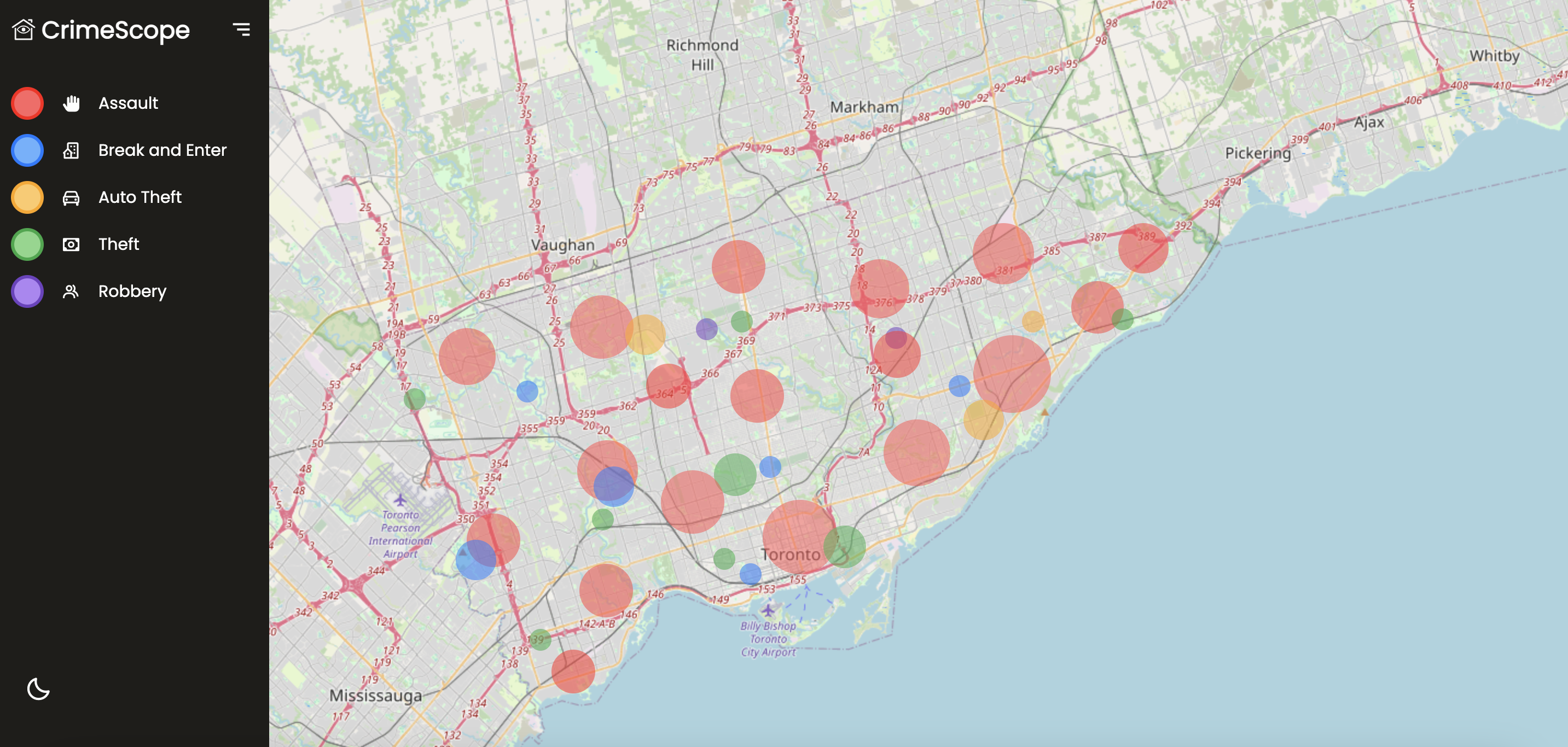This screenshot has height=747, width=1568.
Task: Toggle dark mode with the moon icon
Action: click(38, 688)
